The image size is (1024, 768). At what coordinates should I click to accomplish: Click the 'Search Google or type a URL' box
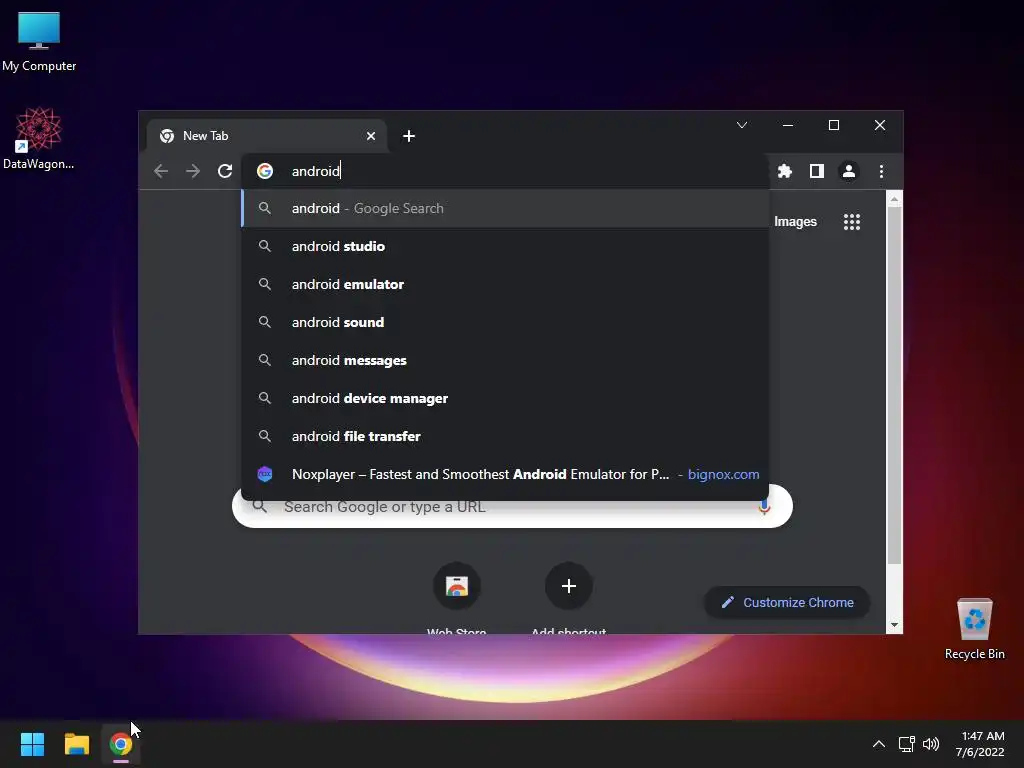tap(512, 507)
